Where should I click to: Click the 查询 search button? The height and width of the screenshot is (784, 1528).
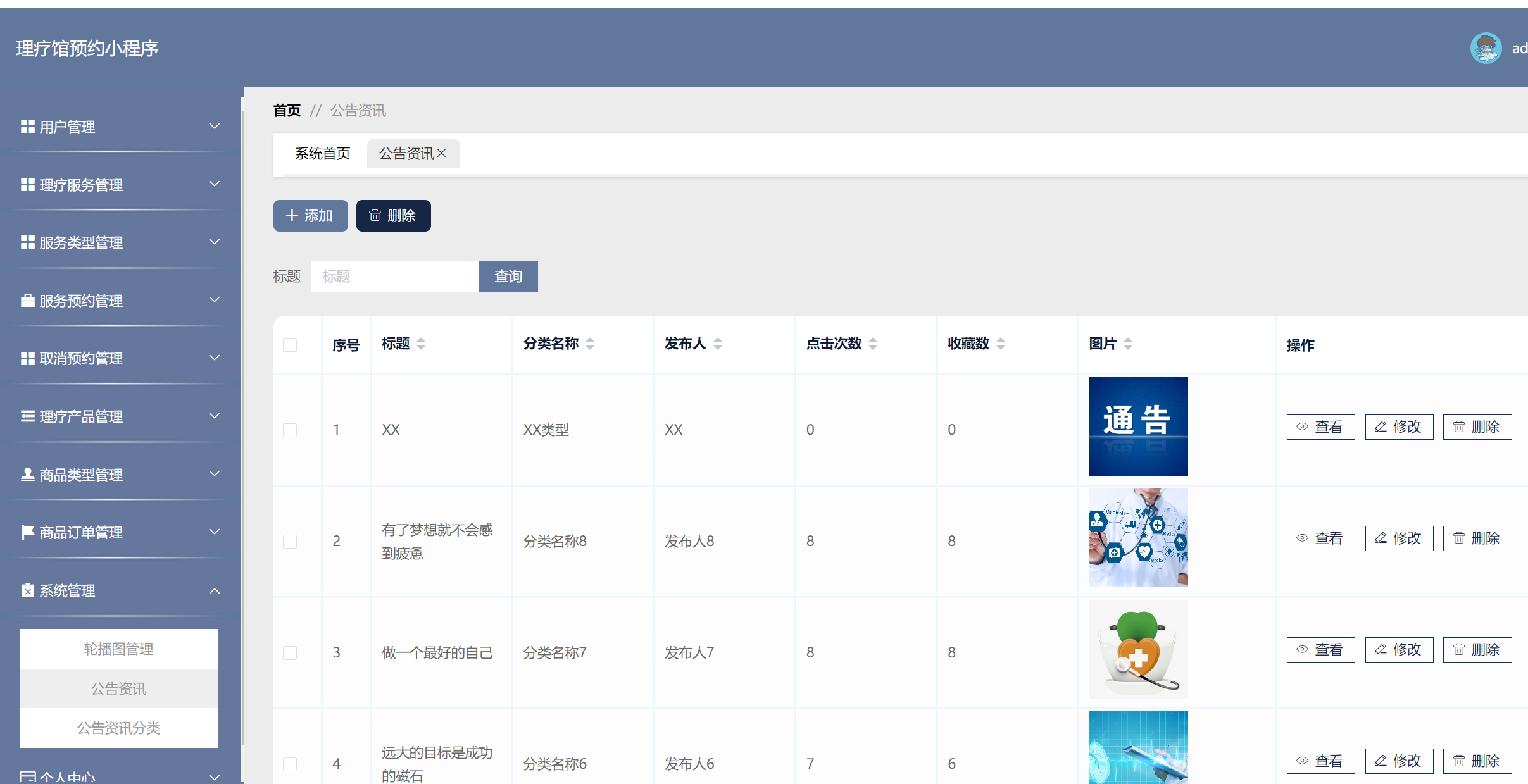508,277
